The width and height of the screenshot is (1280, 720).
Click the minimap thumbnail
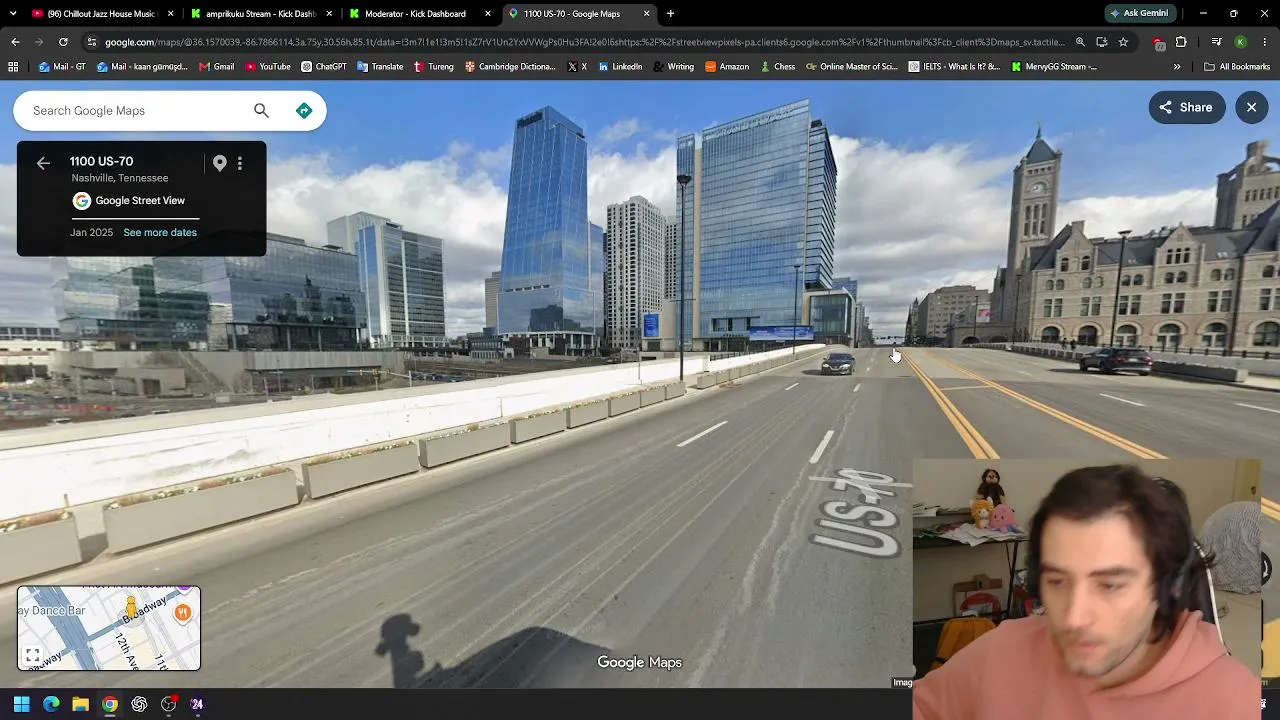(109, 628)
